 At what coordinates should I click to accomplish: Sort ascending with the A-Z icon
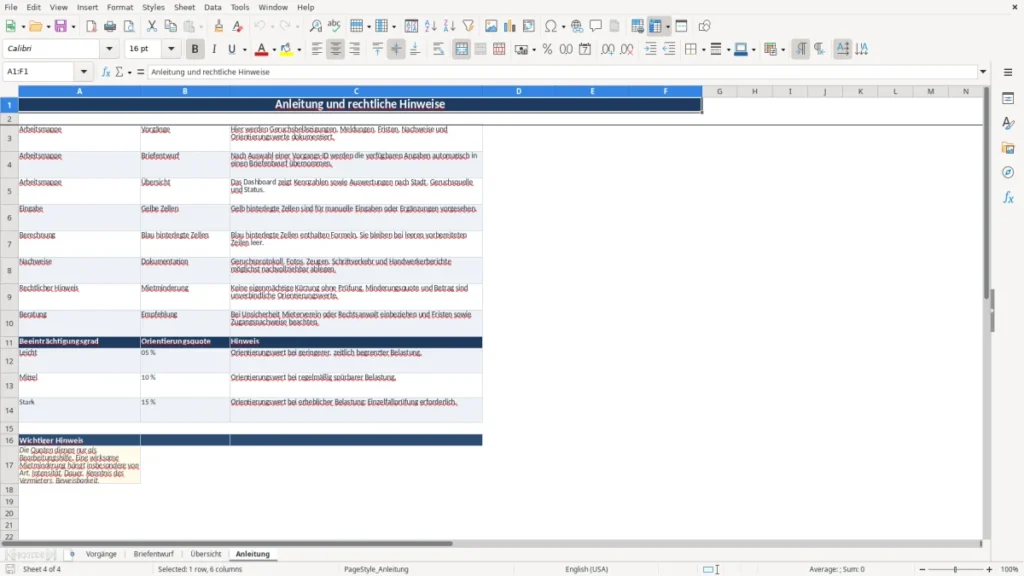(430, 26)
